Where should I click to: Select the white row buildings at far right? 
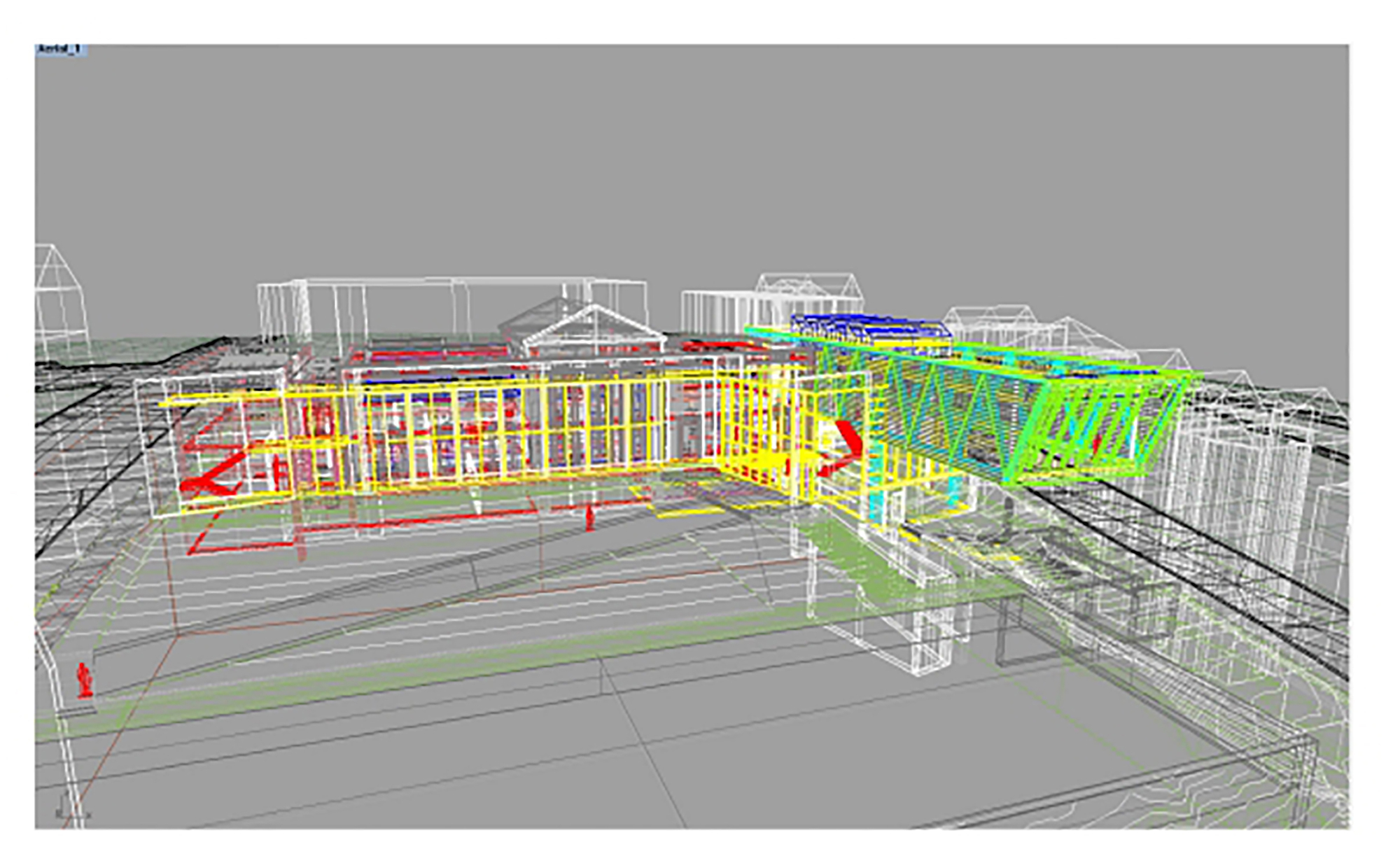[x=1253, y=490]
